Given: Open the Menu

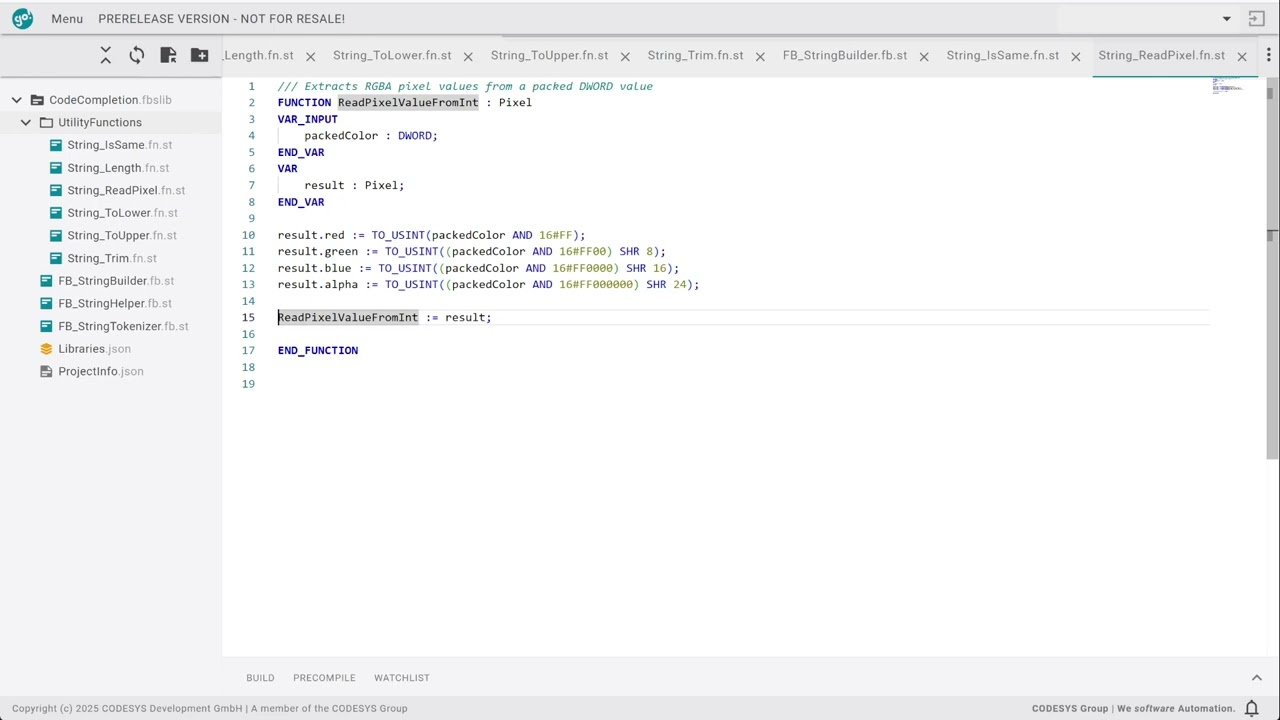Looking at the screenshot, I should tap(67, 19).
